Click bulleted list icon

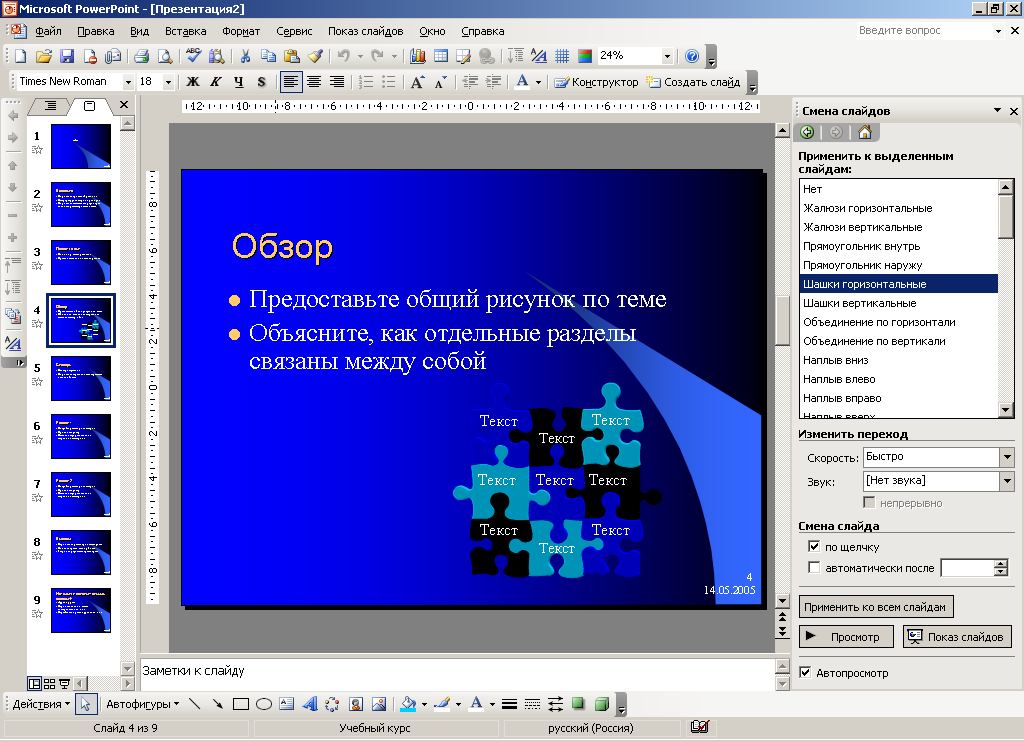pyautogui.click(x=389, y=82)
